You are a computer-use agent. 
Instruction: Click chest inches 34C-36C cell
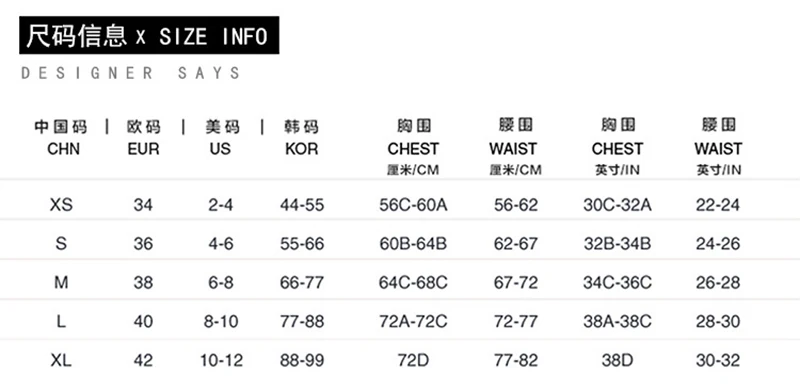click(x=617, y=282)
